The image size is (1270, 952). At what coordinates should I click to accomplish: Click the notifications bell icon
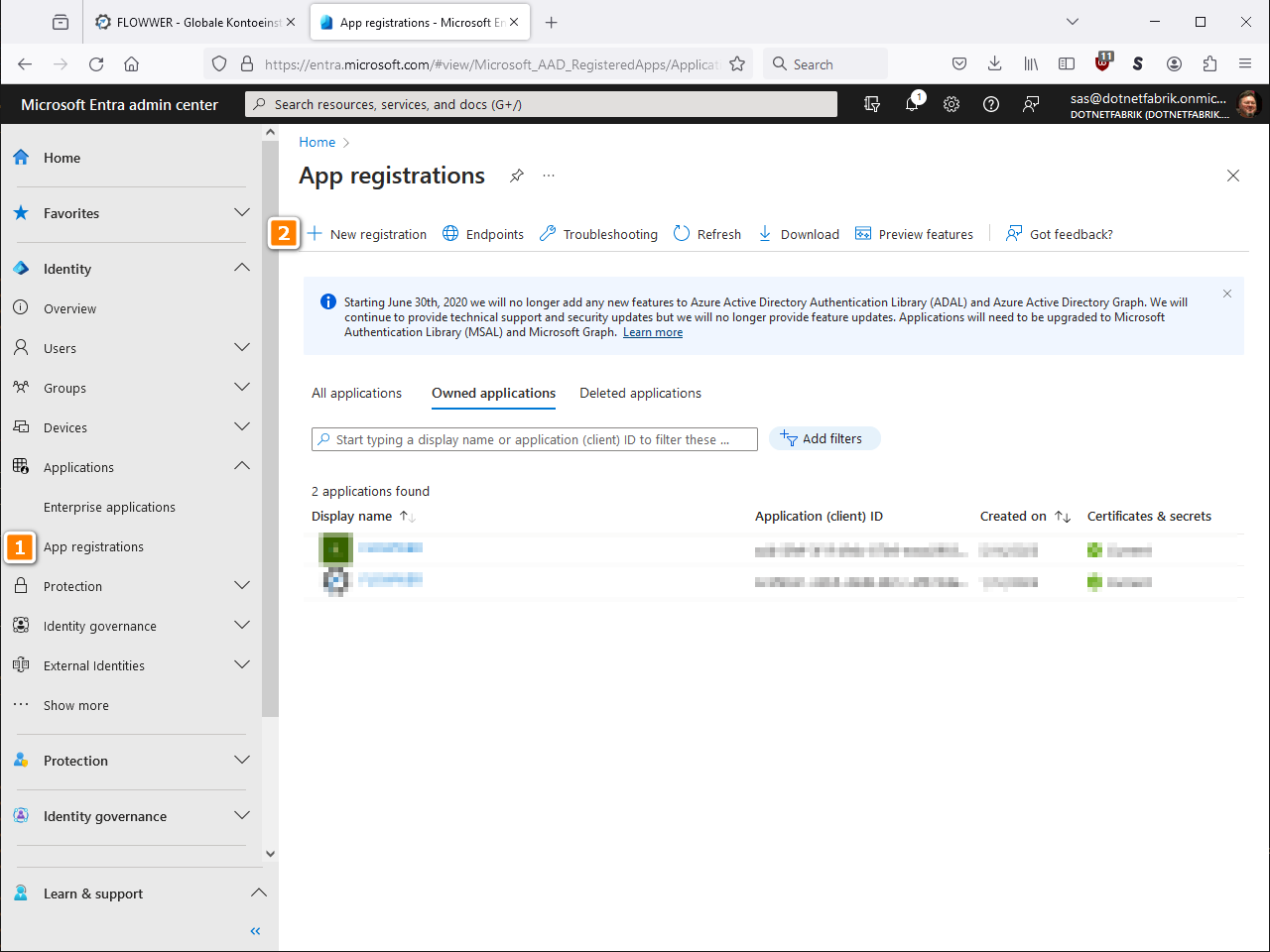(912, 104)
